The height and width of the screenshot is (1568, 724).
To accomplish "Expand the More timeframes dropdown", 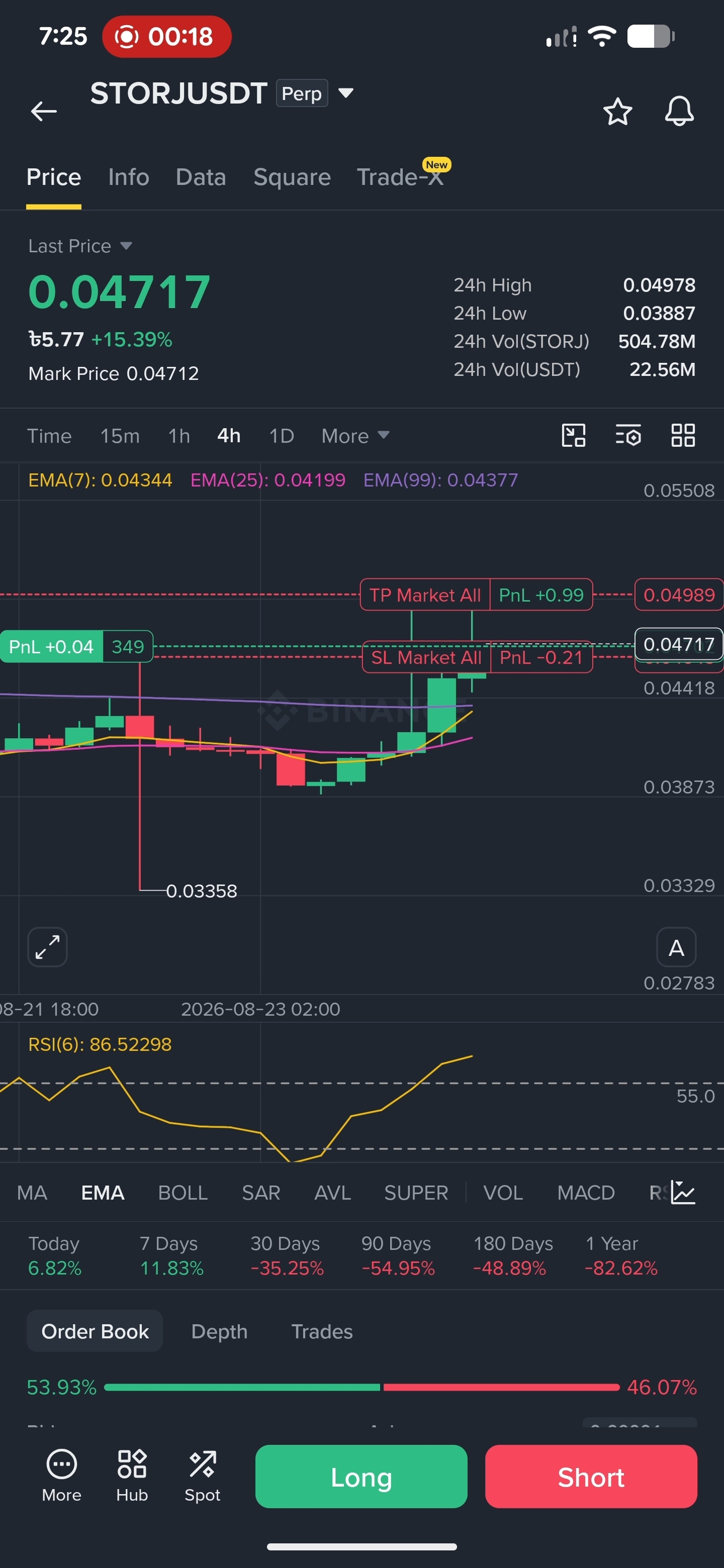I will pyautogui.click(x=355, y=436).
